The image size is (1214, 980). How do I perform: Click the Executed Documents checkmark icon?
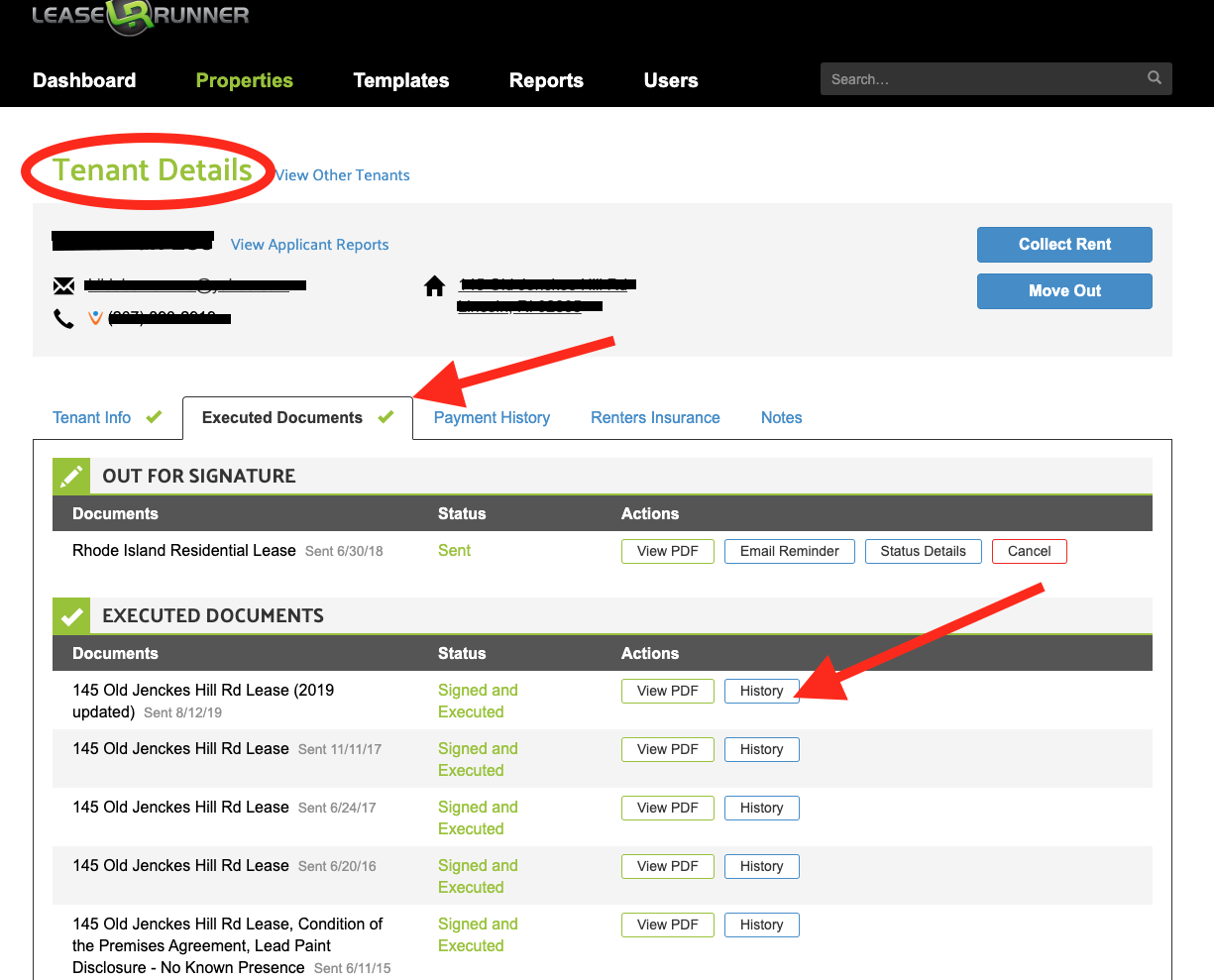pos(71,616)
